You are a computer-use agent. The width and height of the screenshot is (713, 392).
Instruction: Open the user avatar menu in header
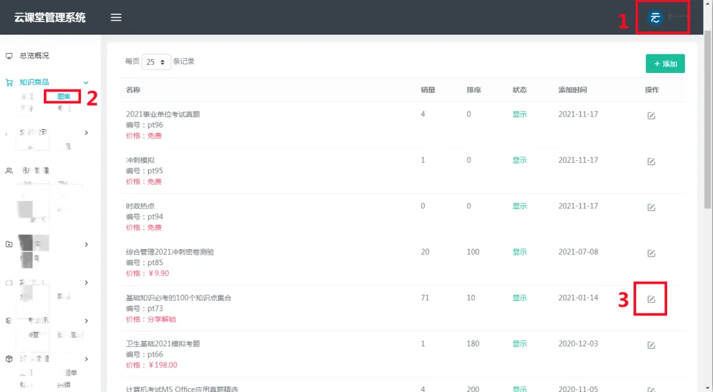[x=655, y=17]
